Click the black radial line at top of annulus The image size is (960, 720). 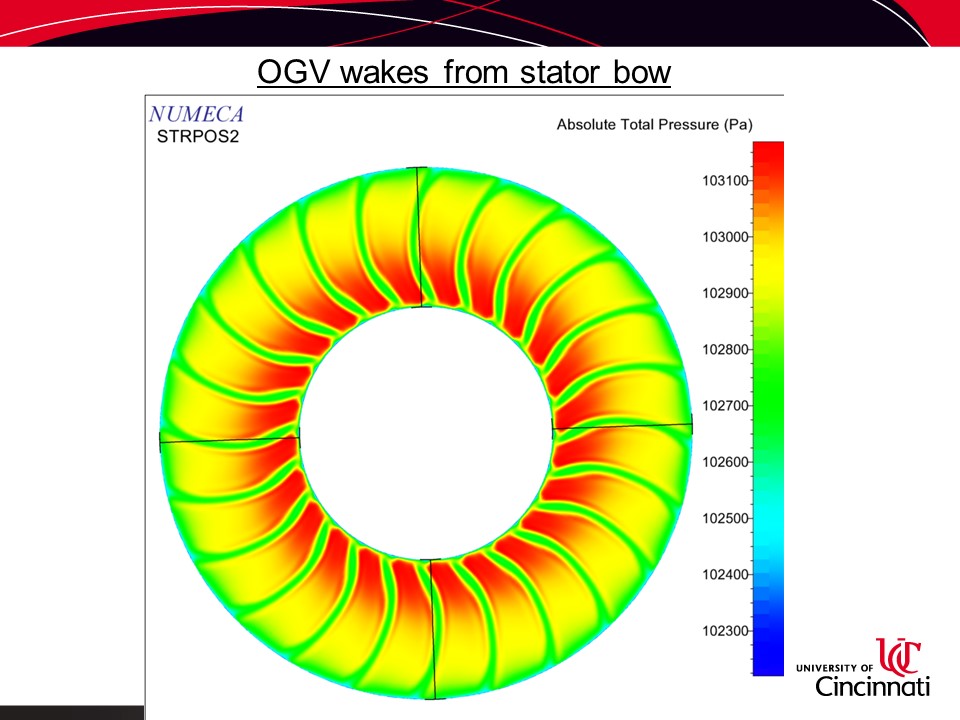[421, 236]
